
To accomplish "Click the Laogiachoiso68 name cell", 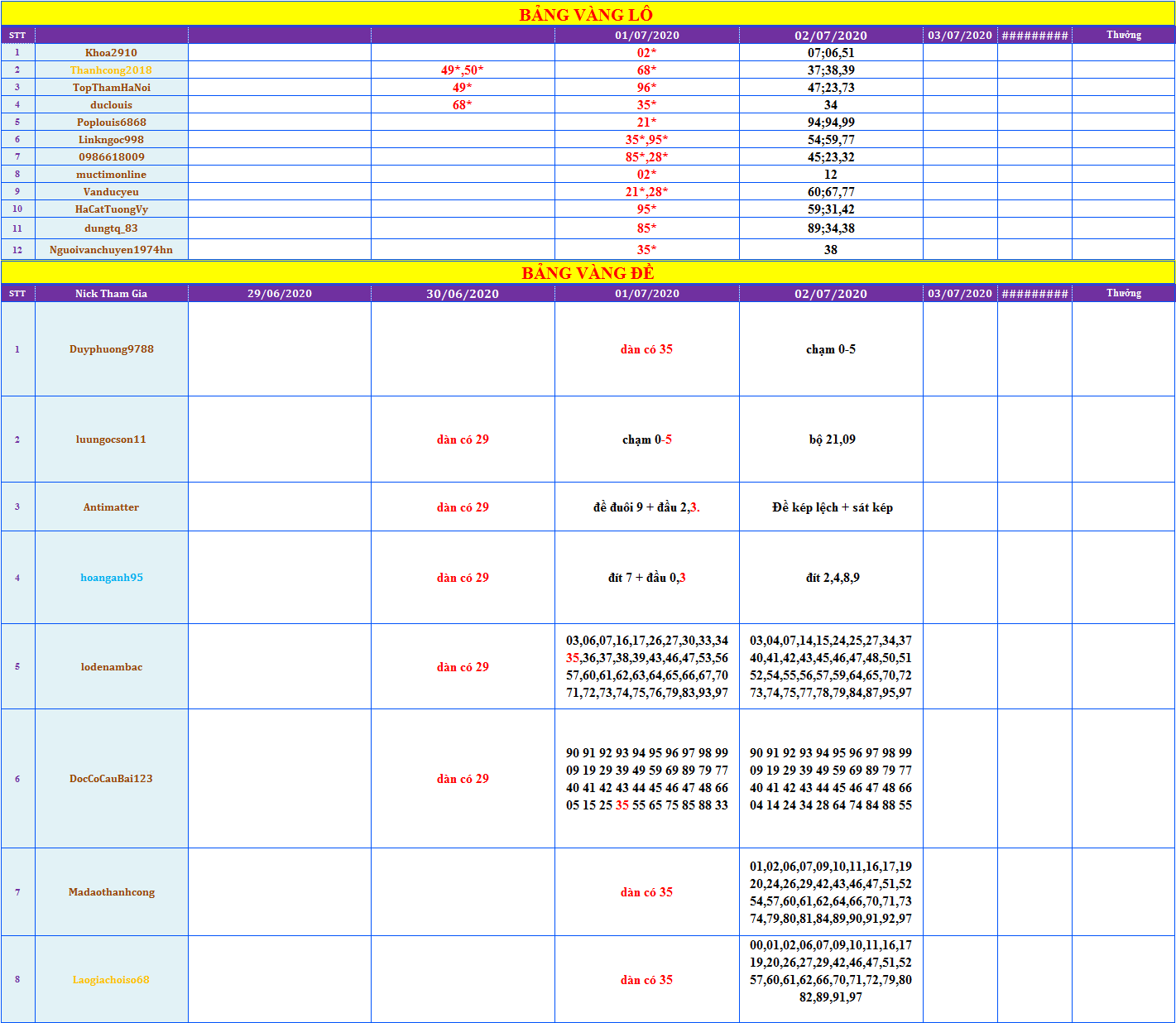I will [112, 979].
